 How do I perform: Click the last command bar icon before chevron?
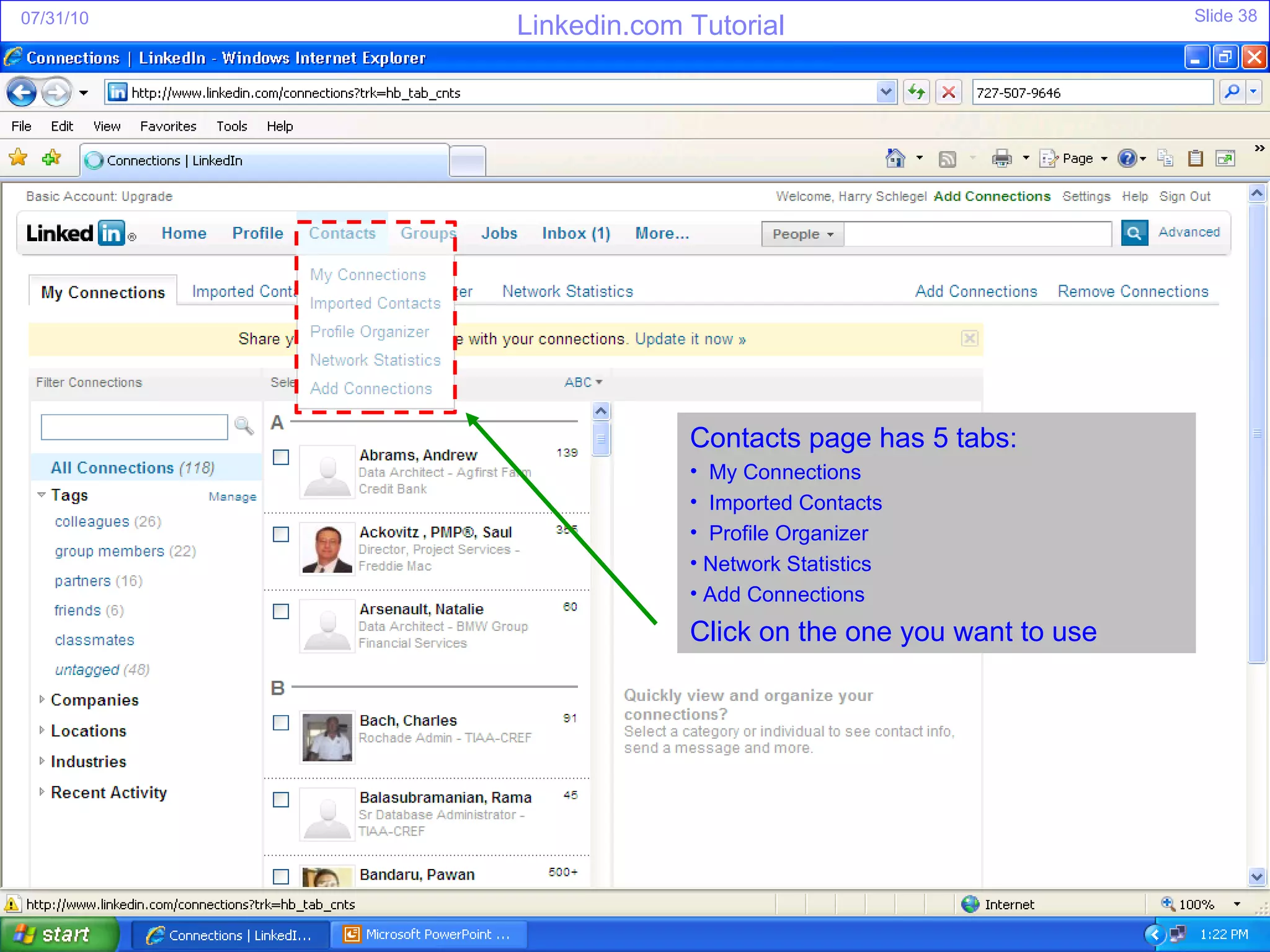(x=1225, y=159)
